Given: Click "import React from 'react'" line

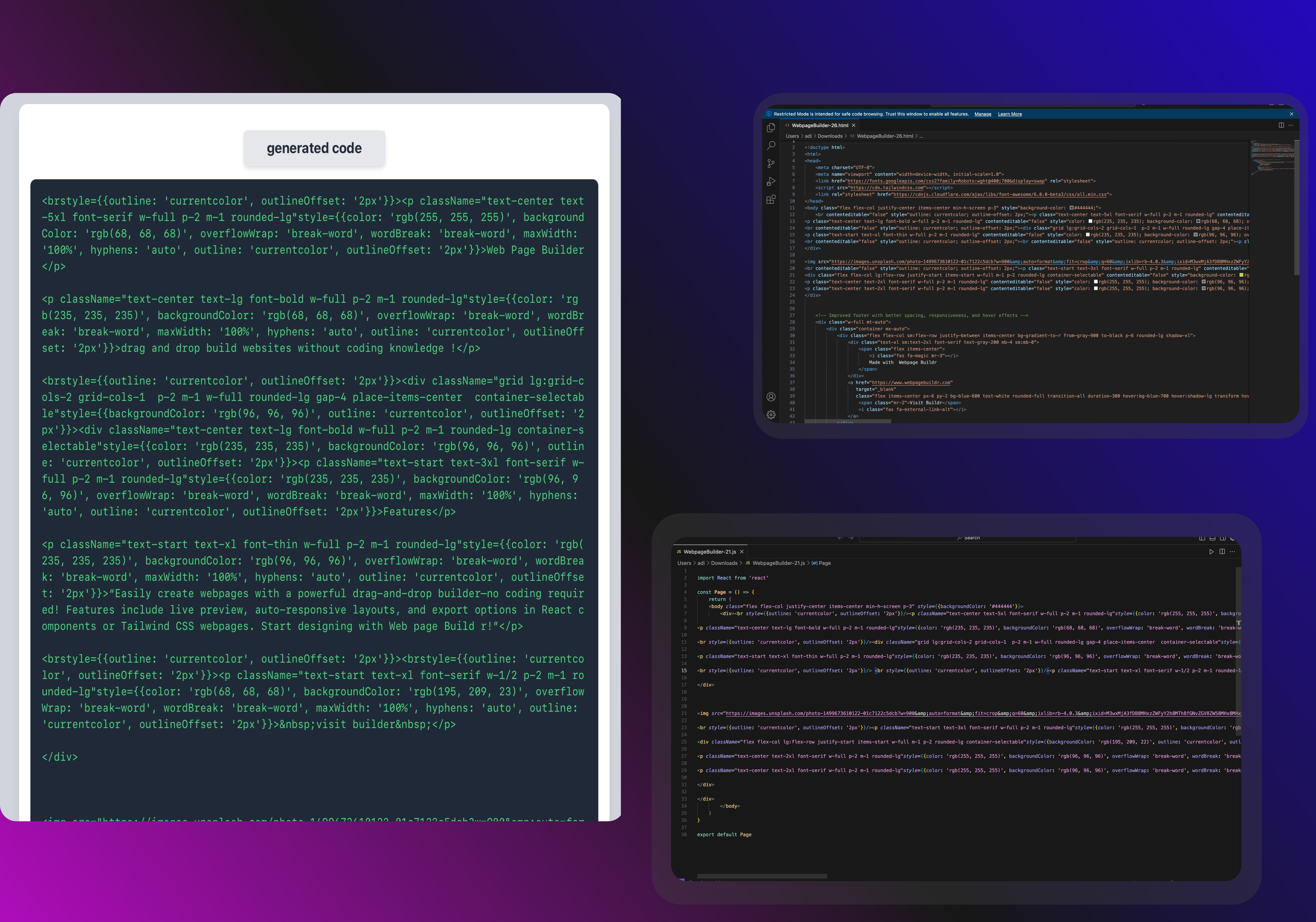Looking at the screenshot, I should click(x=733, y=578).
